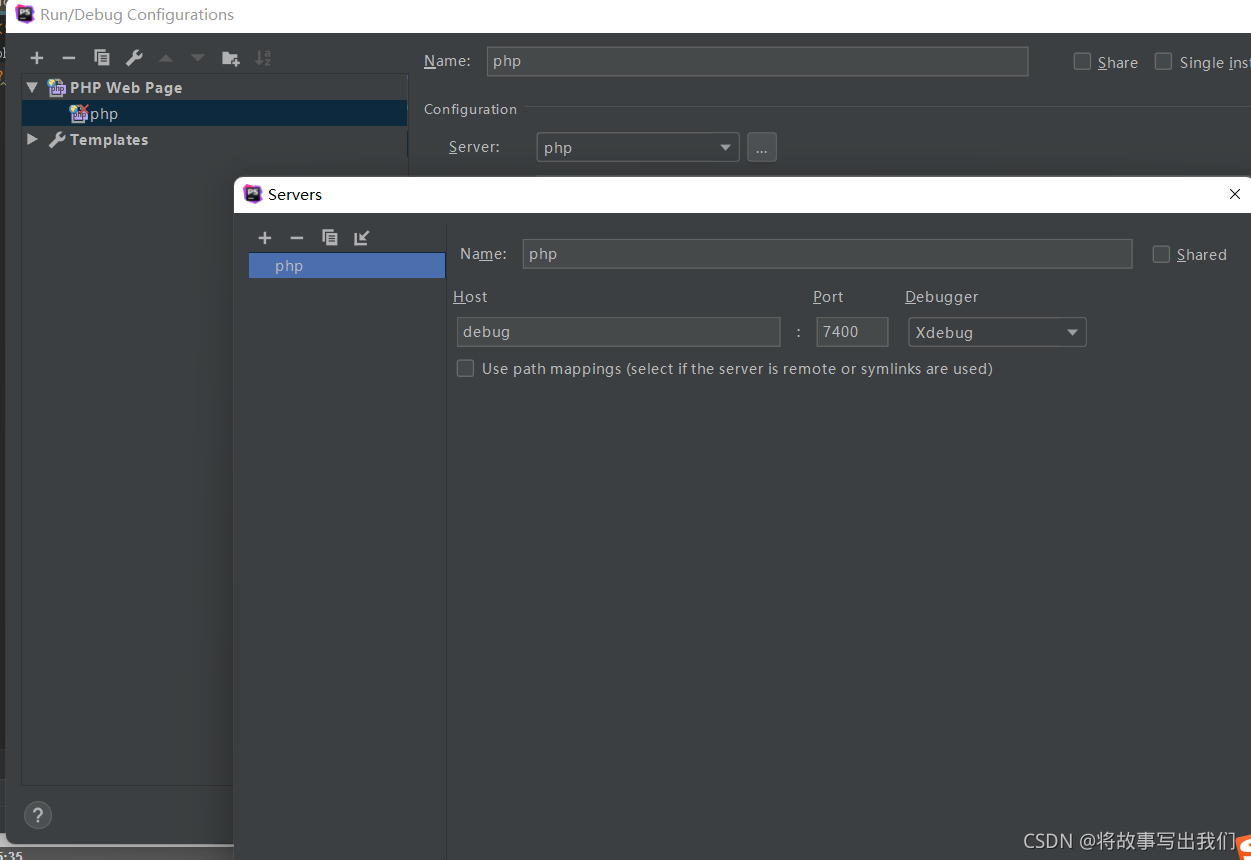The width and height of the screenshot is (1251, 860).
Task: Click the Templates wrench icon
Action: (57, 140)
